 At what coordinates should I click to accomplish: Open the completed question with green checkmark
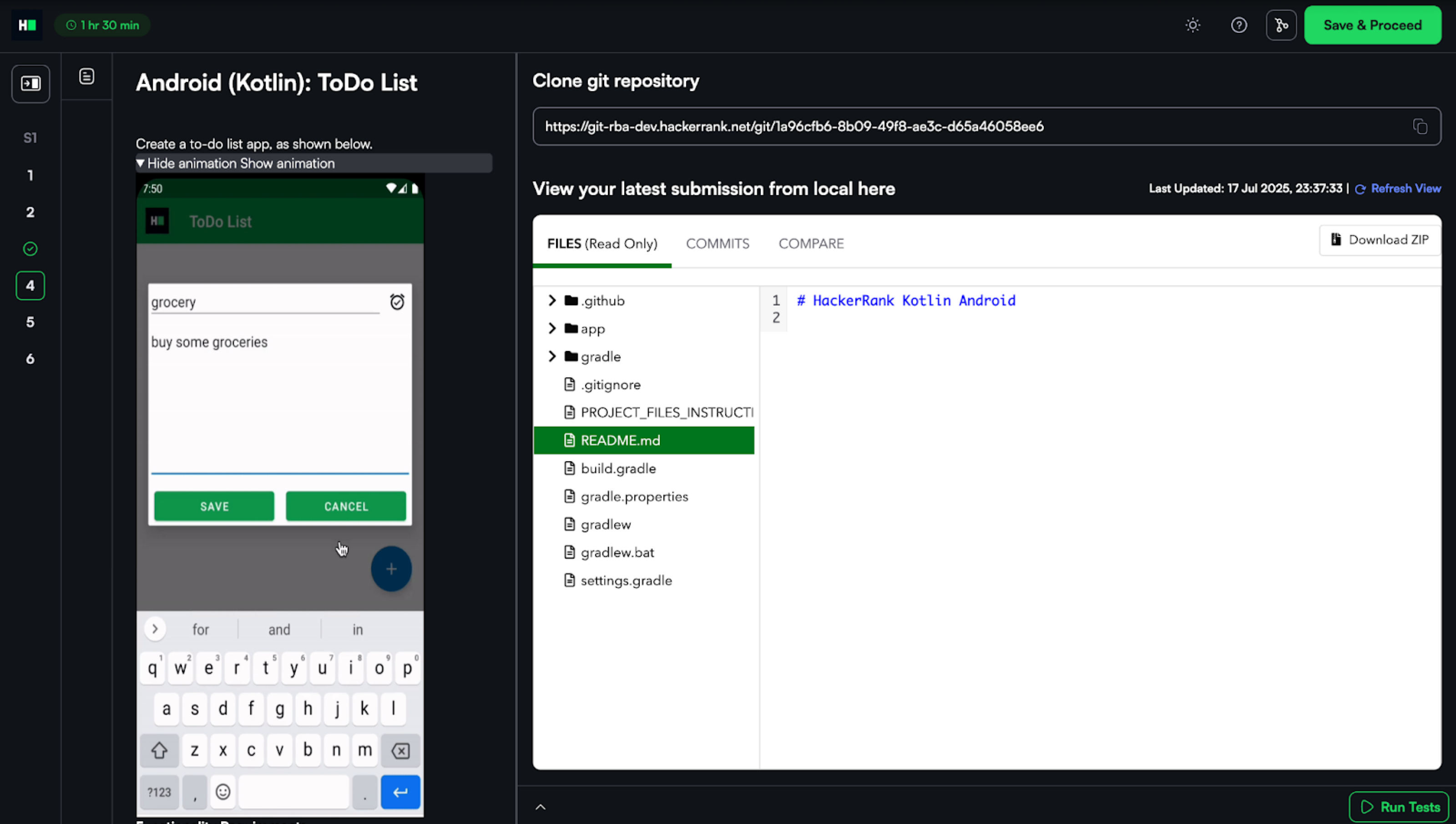[30, 249]
